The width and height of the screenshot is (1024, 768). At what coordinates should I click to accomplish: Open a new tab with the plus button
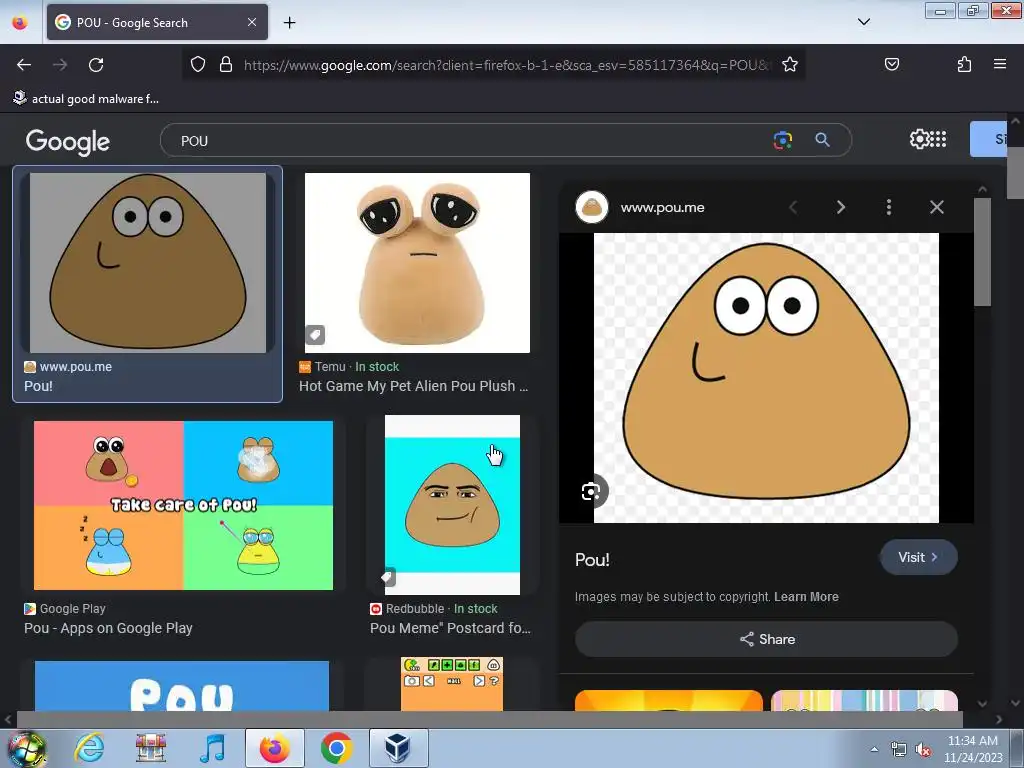pyautogui.click(x=289, y=23)
